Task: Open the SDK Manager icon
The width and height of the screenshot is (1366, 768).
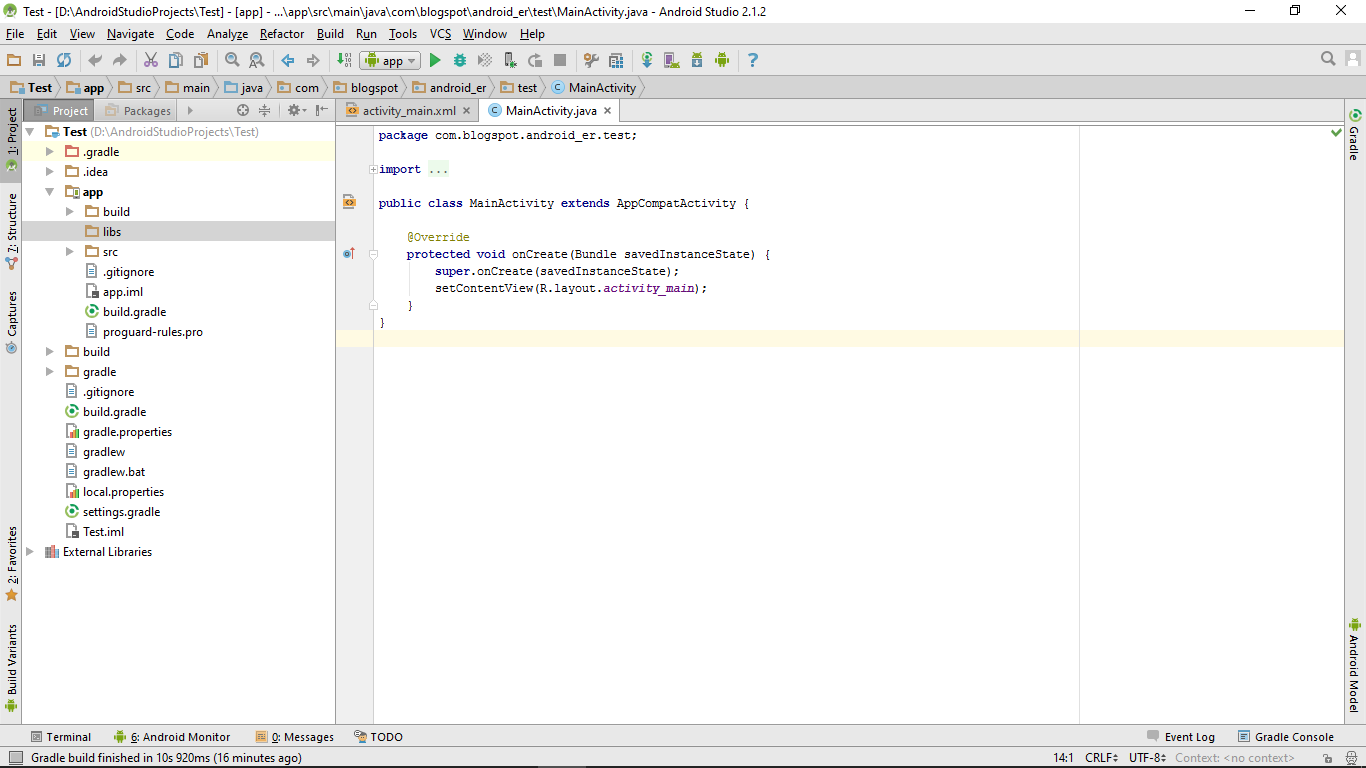Action: click(x=697, y=60)
